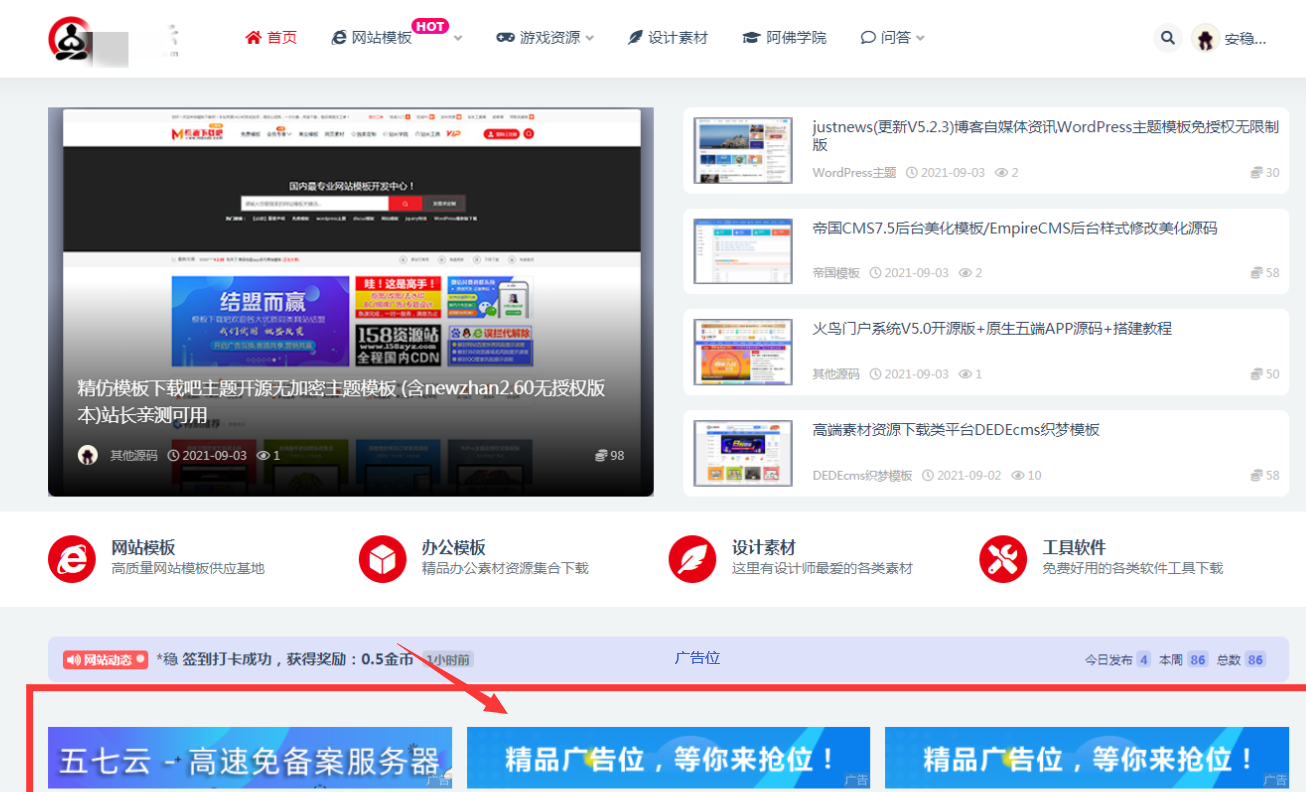Screen dimensions: 1306x792
Task: Click the large featured post image
Action: click(x=351, y=302)
